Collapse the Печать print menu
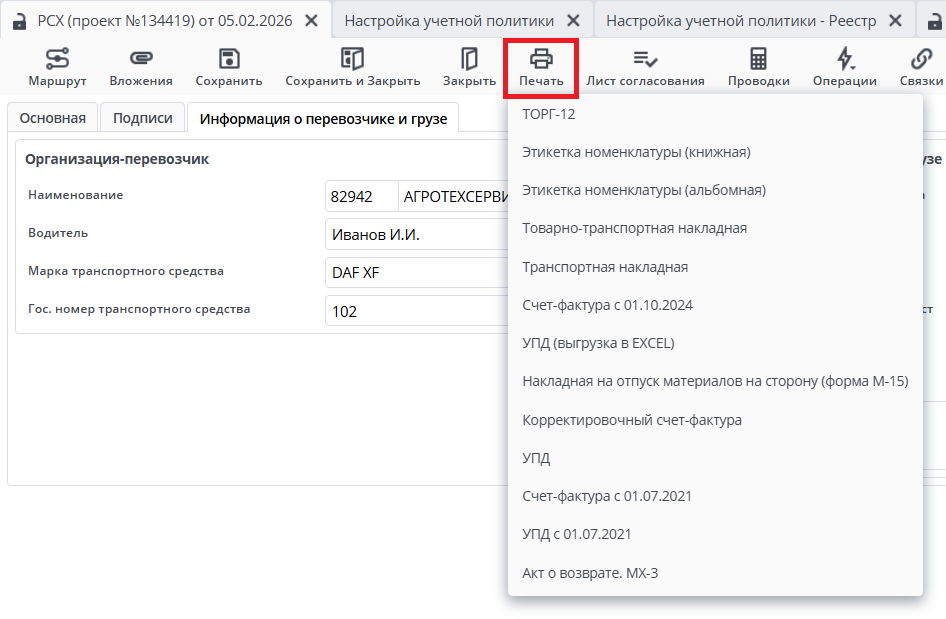The width and height of the screenshot is (946, 619). point(541,67)
